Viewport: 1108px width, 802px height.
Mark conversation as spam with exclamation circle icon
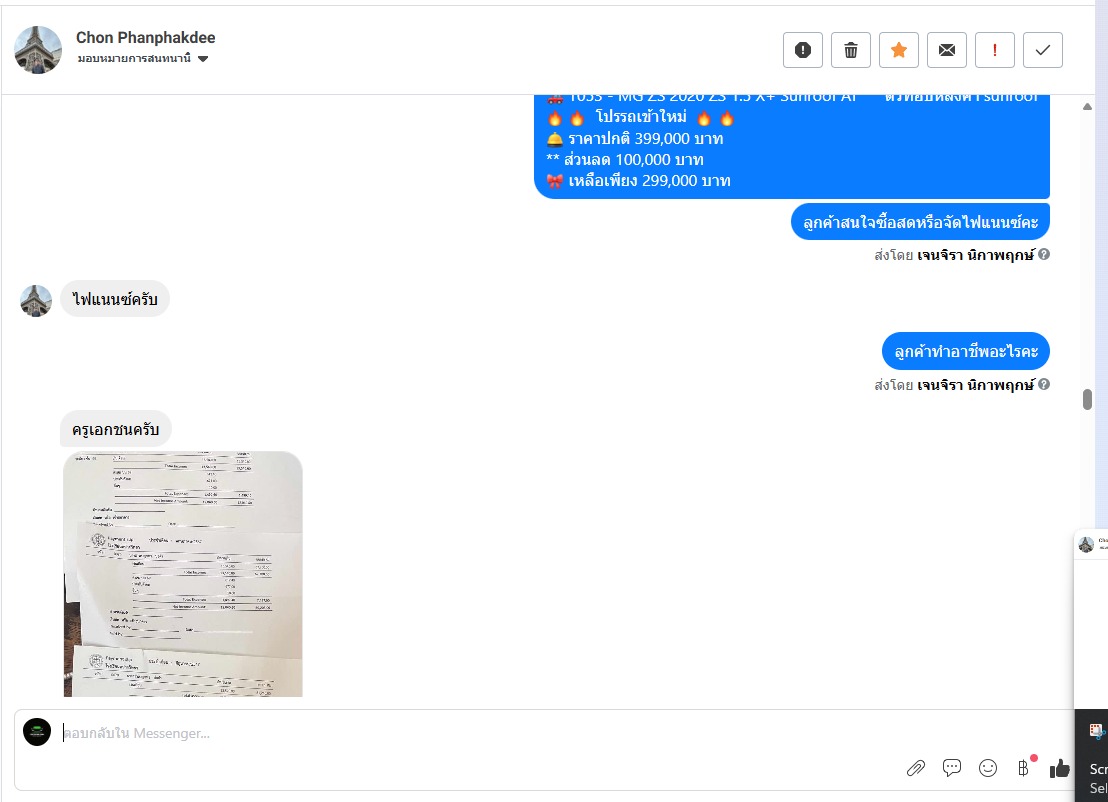coord(803,50)
